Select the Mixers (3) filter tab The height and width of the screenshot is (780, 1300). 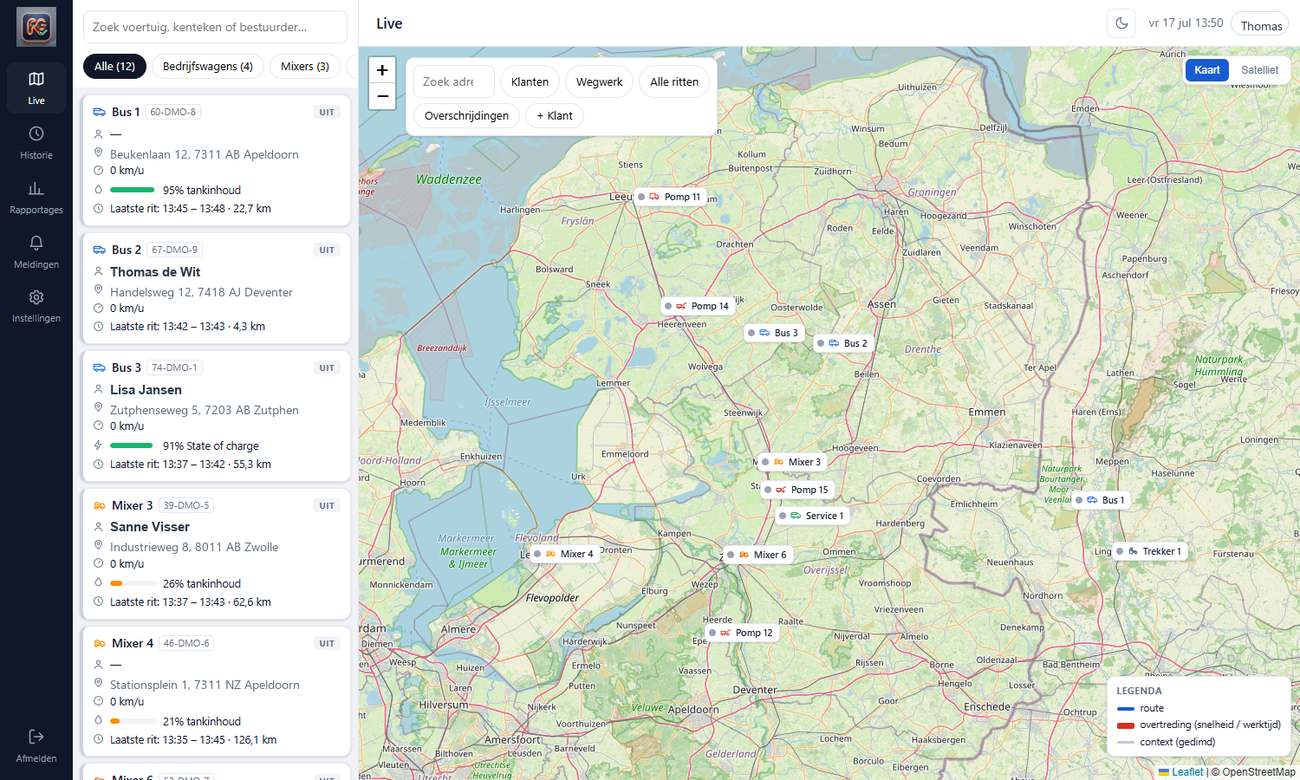305,66
